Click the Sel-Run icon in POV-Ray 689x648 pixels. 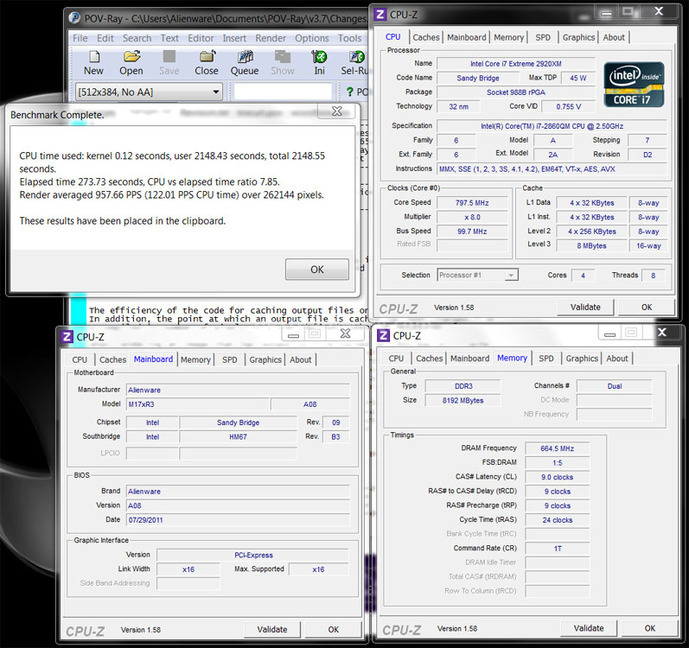(x=356, y=56)
